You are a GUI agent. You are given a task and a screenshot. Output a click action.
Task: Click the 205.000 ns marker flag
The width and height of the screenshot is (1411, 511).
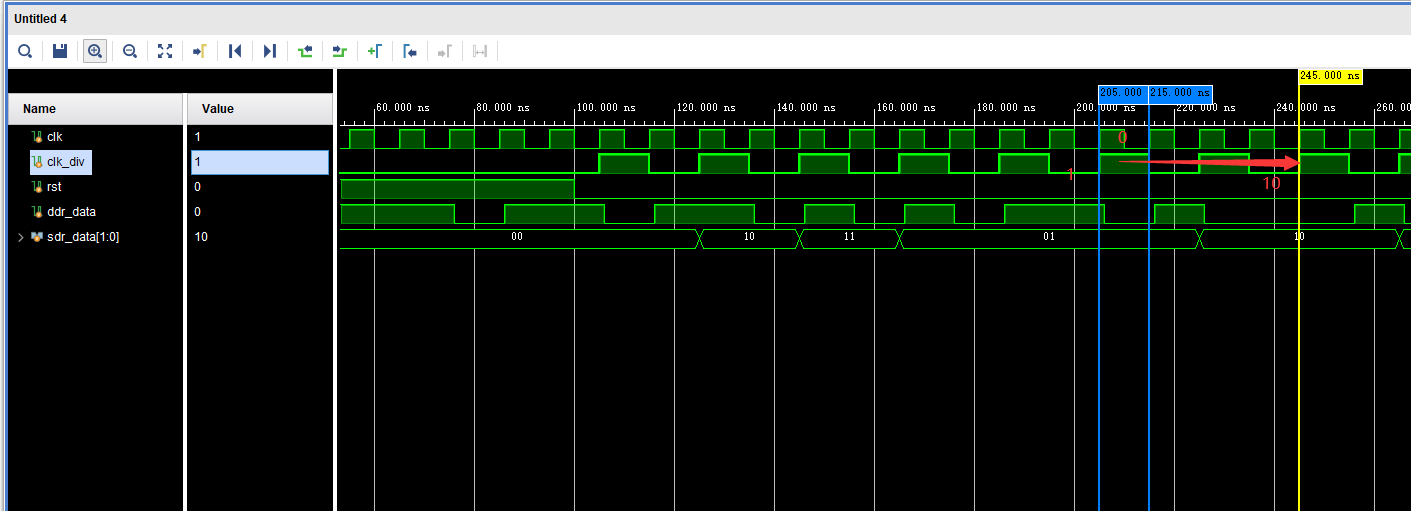pos(1123,93)
